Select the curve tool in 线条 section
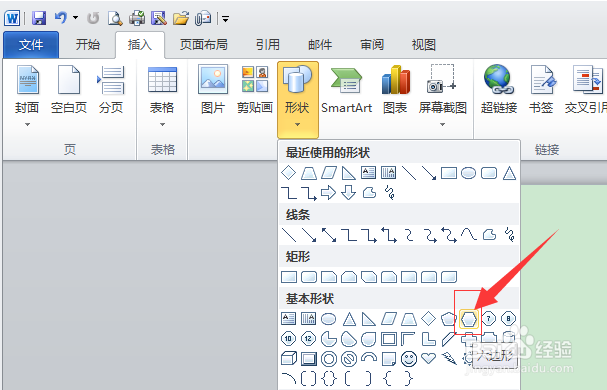The width and height of the screenshot is (607, 390). [469, 235]
